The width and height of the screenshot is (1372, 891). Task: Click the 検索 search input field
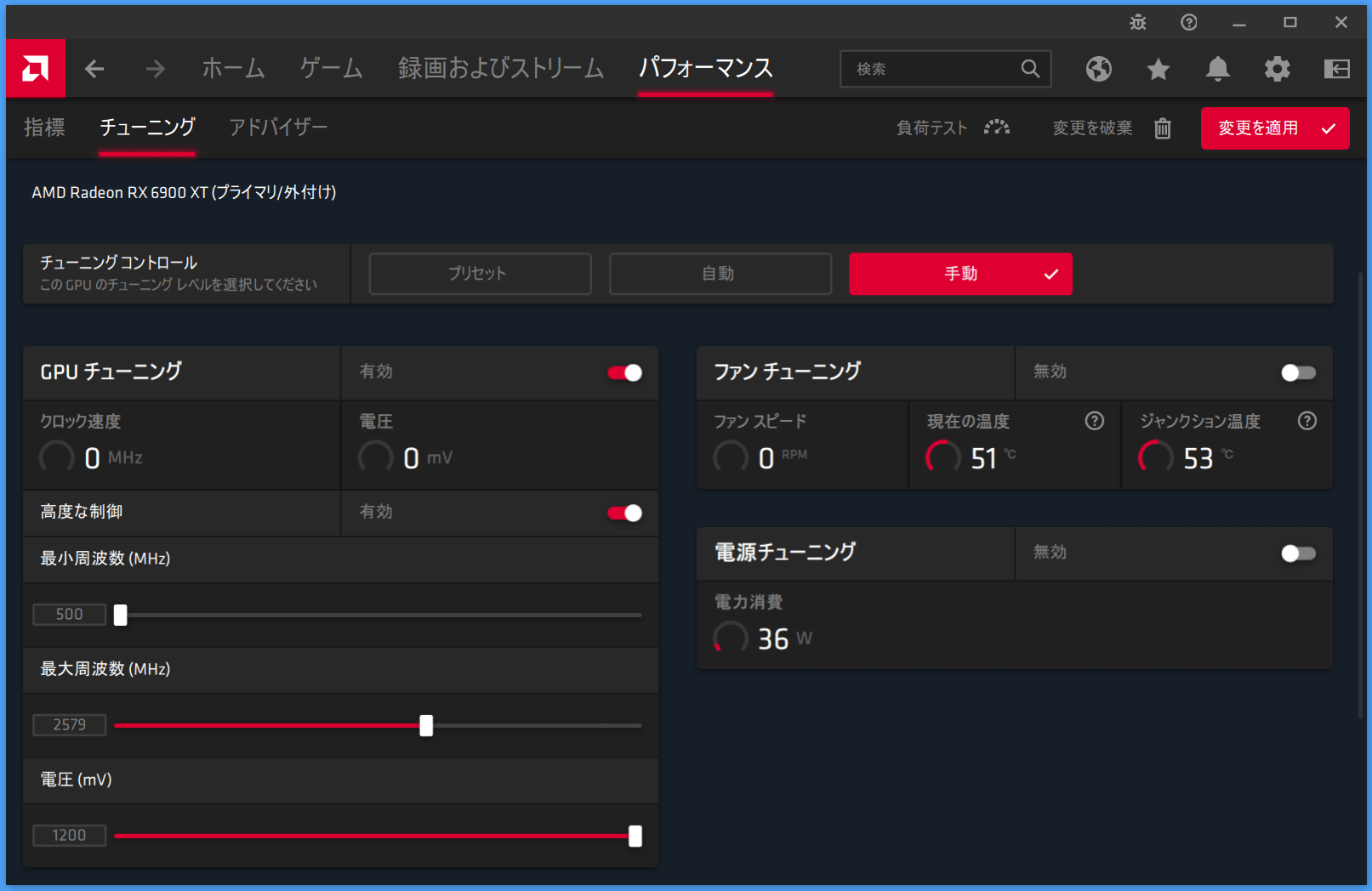(946, 69)
